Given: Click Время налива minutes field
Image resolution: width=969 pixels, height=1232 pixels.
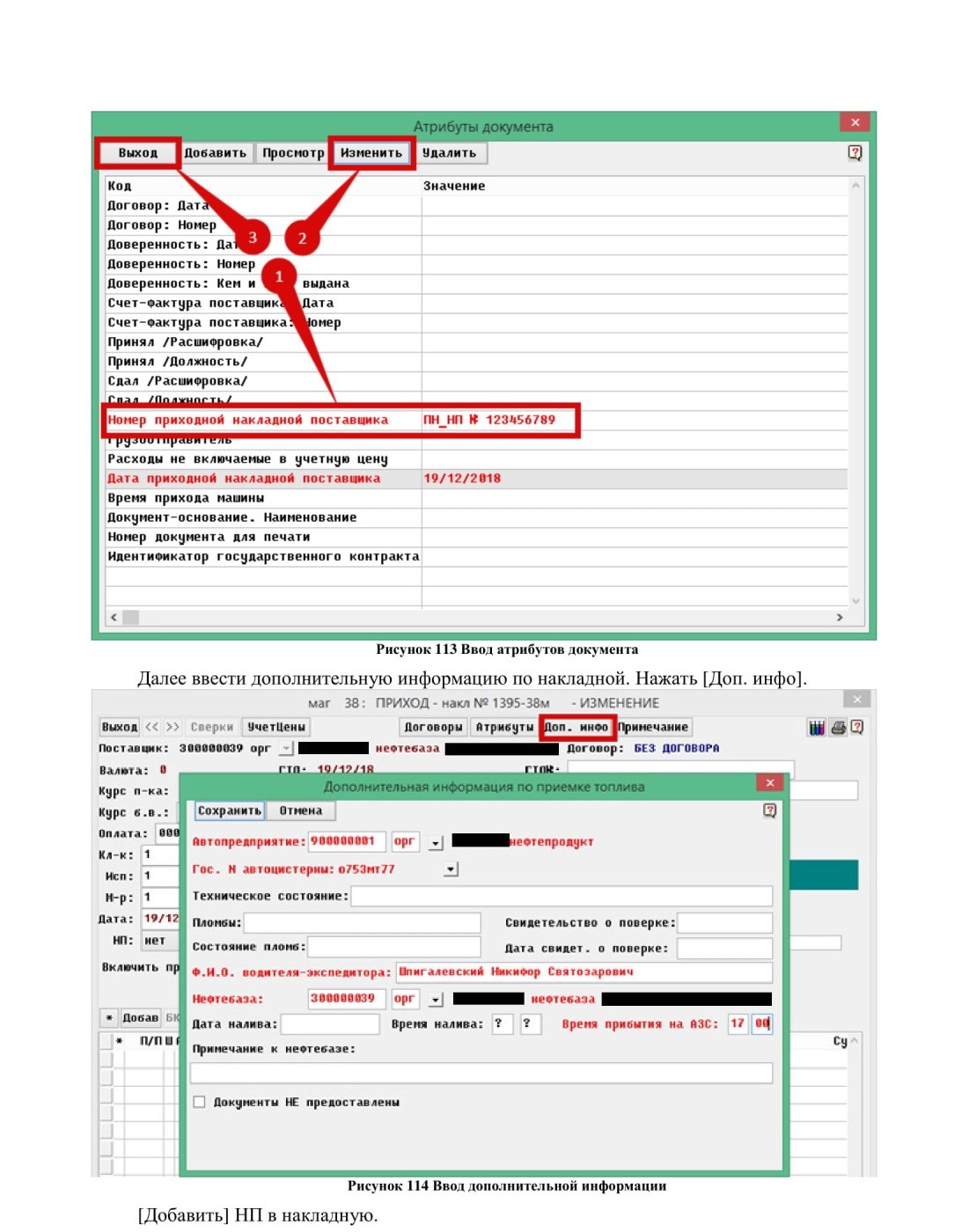Looking at the screenshot, I should coord(531,1023).
